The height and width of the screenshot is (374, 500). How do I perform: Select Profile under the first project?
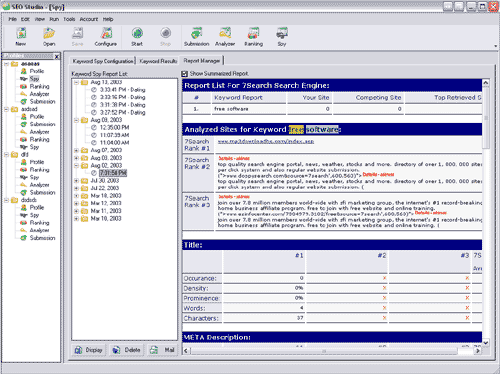point(37,71)
